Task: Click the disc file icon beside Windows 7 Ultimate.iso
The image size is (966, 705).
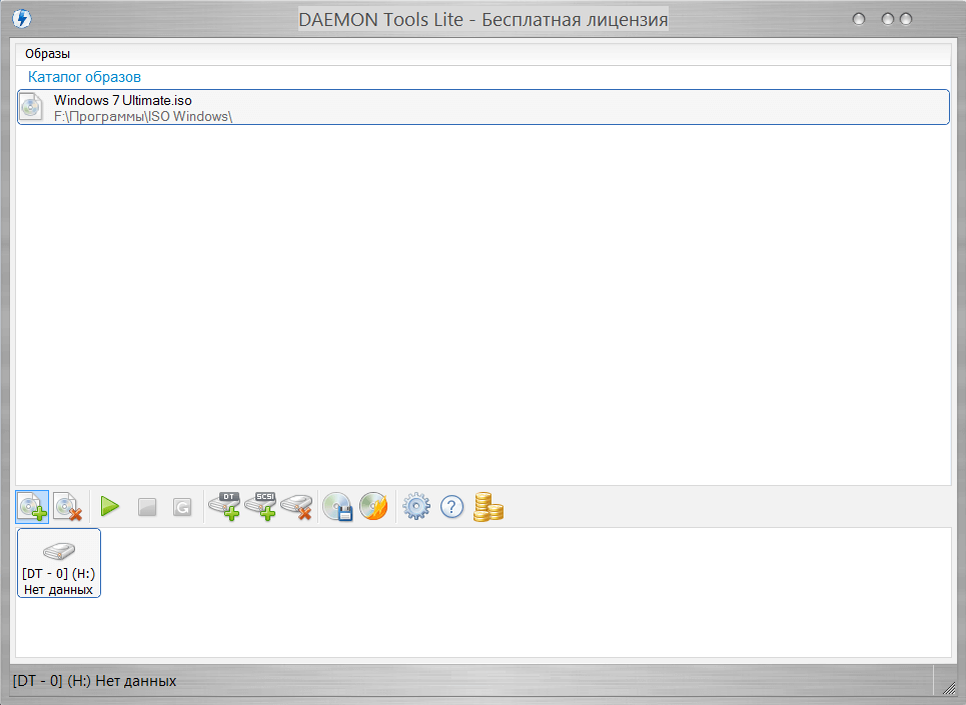Action: [x=31, y=107]
